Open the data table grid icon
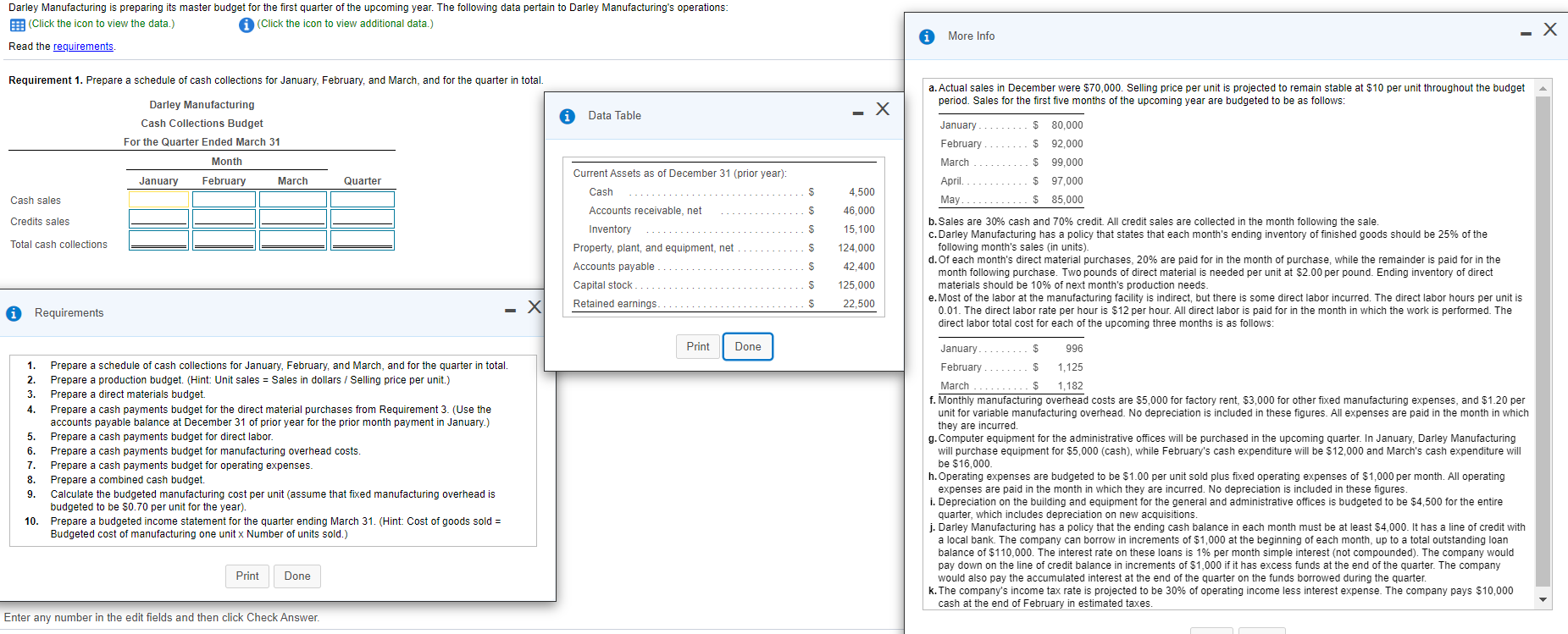Image resolution: width=1568 pixels, height=634 pixels. (17, 25)
